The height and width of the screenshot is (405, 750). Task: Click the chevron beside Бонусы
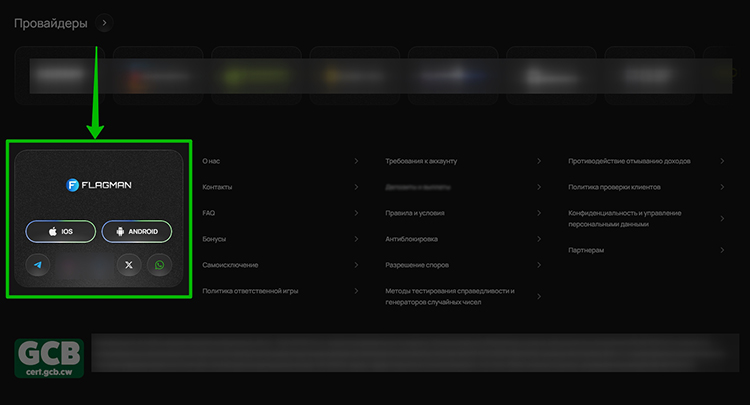click(357, 239)
